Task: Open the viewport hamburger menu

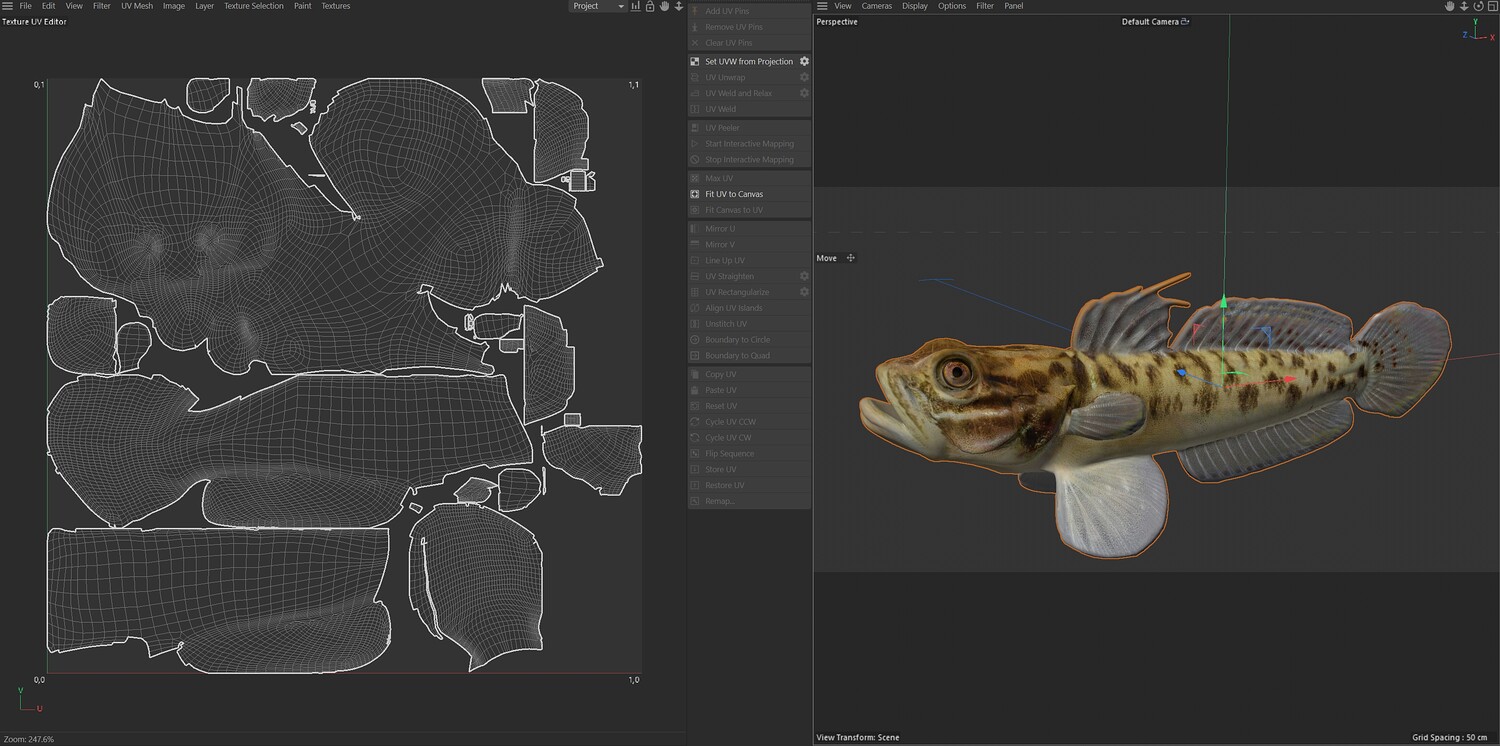Action: [x=822, y=6]
